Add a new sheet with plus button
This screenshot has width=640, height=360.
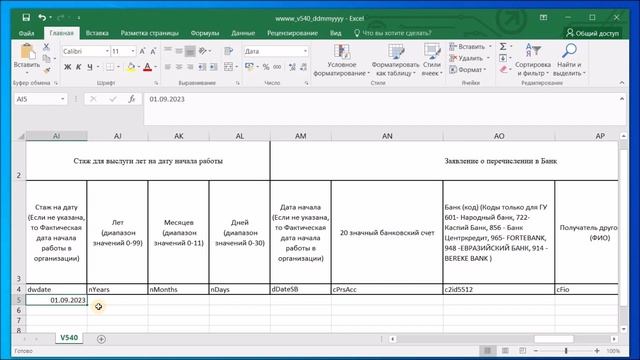pyautogui.click(x=101, y=339)
